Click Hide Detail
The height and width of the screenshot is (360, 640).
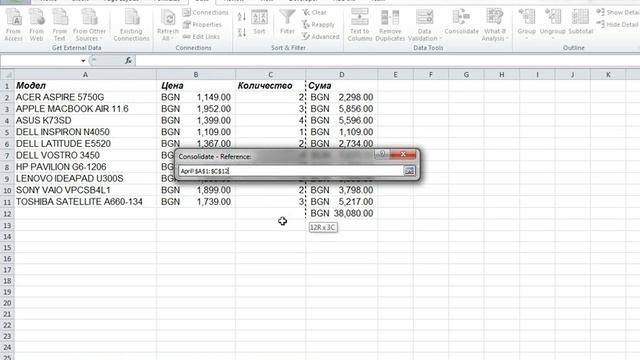pos(618,24)
